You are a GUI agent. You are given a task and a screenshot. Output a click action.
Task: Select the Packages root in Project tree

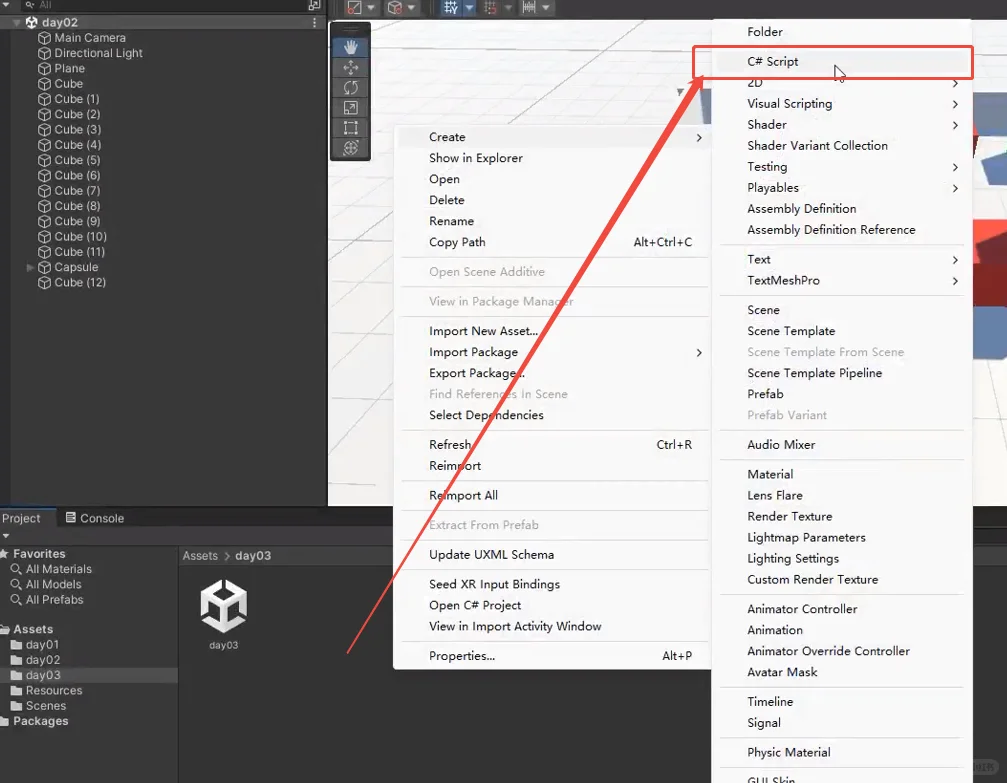[40, 721]
